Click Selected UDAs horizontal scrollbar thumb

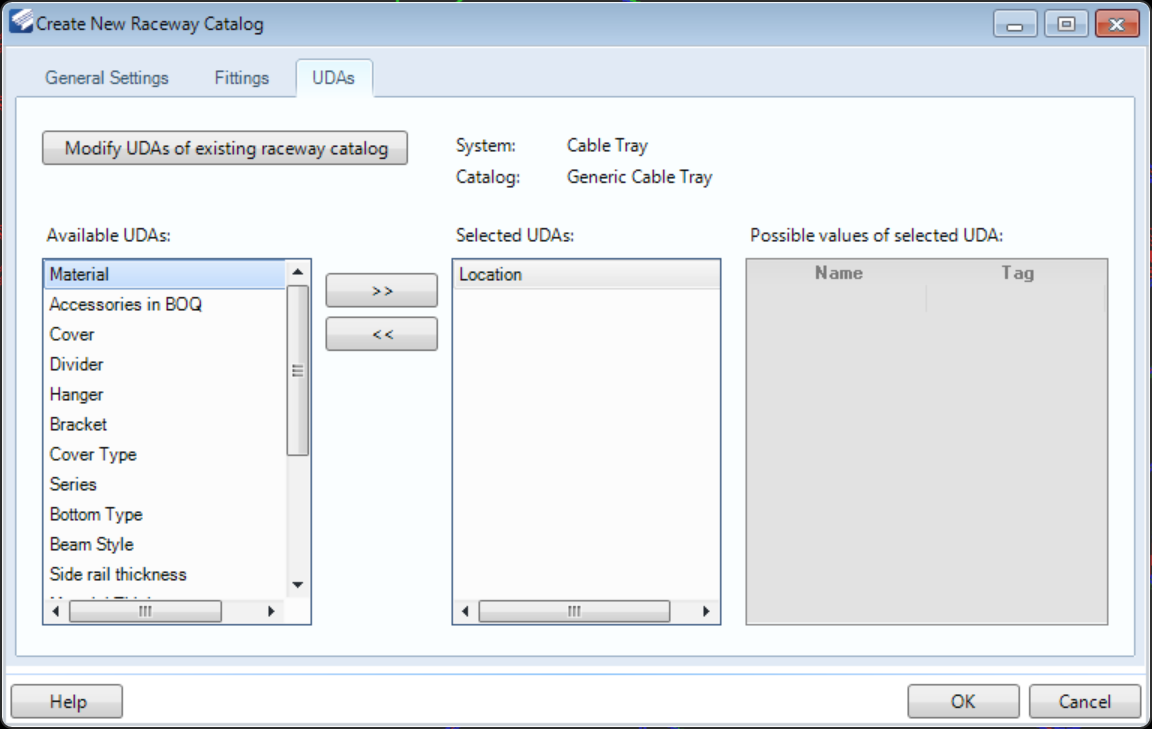click(575, 611)
